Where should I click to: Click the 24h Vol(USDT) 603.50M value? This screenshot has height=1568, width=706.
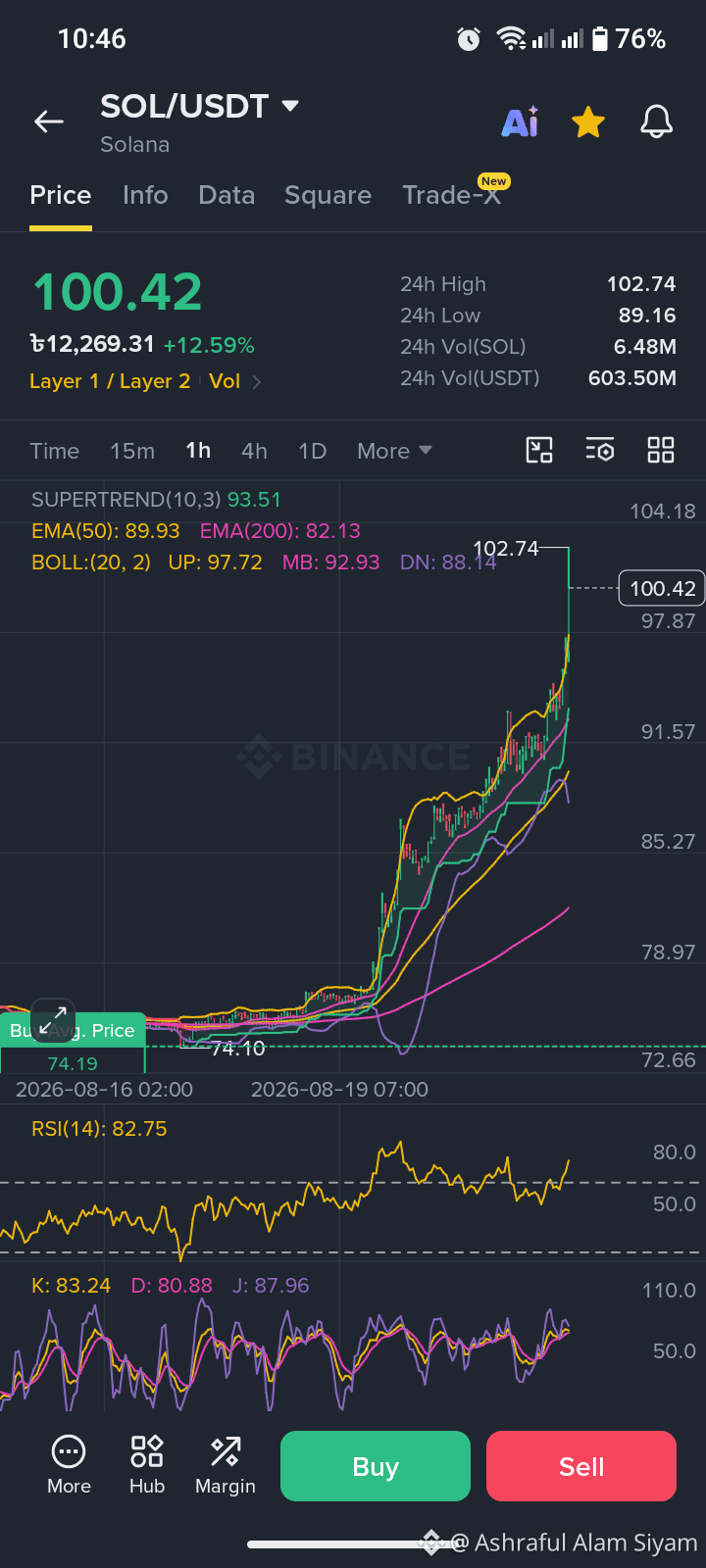(x=632, y=378)
